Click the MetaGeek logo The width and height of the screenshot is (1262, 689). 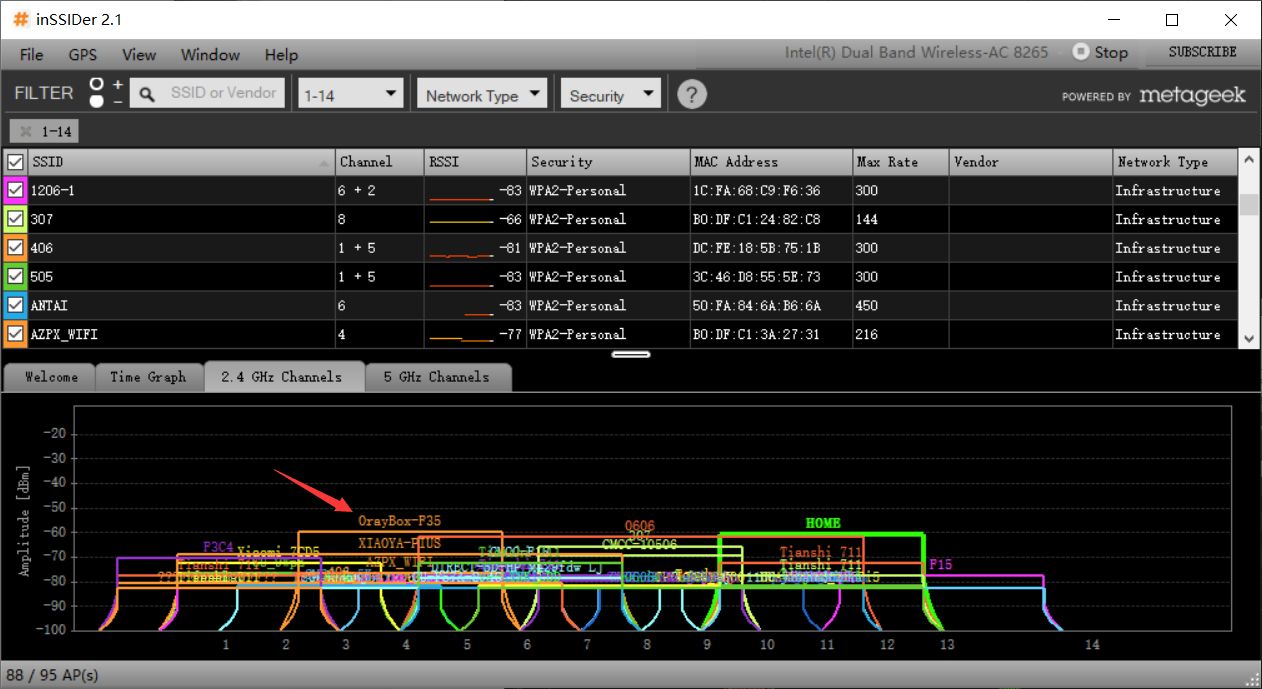pyautogui.click(x=1192, y=95)
